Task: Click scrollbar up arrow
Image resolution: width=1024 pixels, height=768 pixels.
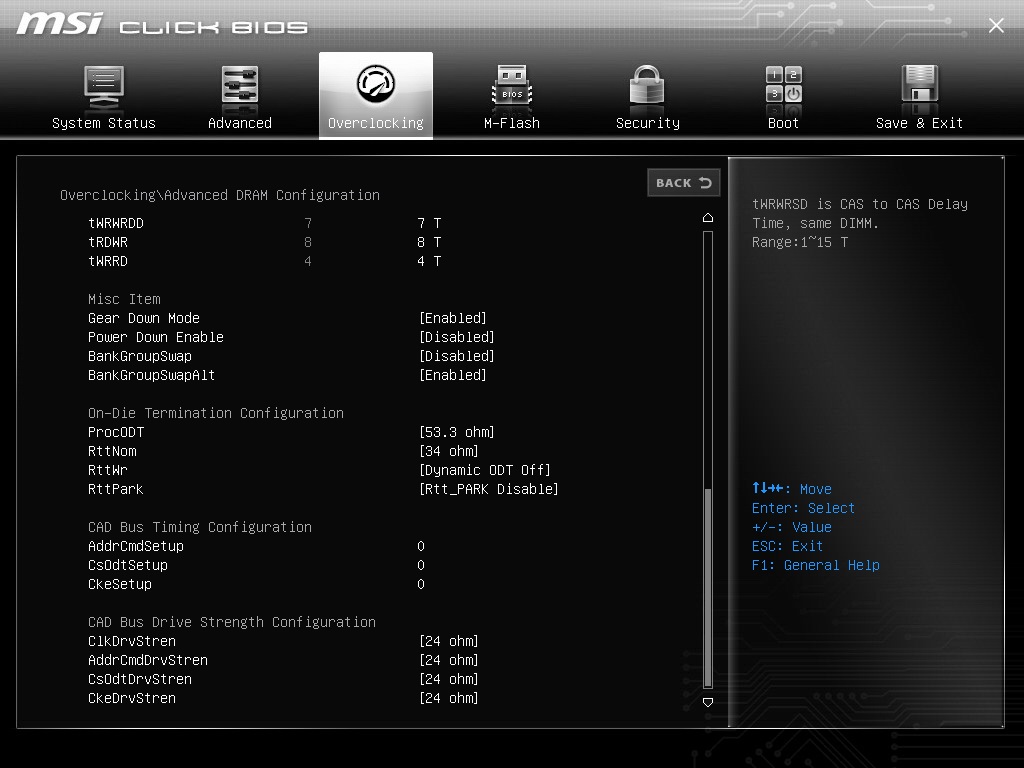Action: click(708, 217)
